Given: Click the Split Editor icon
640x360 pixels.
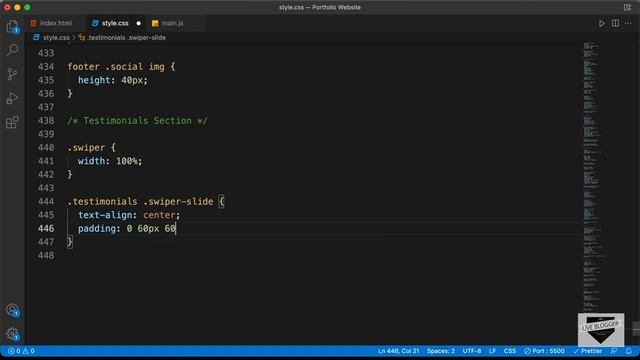Looking at the screenshot, I should pyautogui.click(x=615, y=23).
